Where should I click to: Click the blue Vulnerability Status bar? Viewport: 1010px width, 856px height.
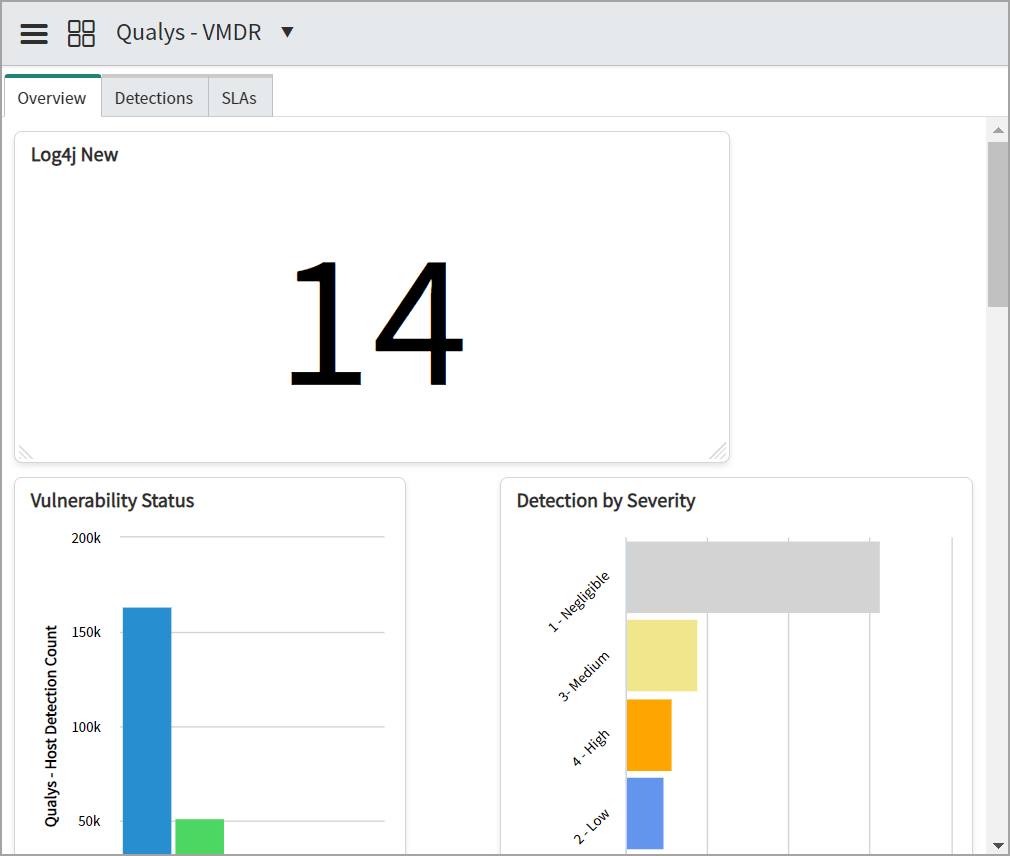tap(147, 730)
